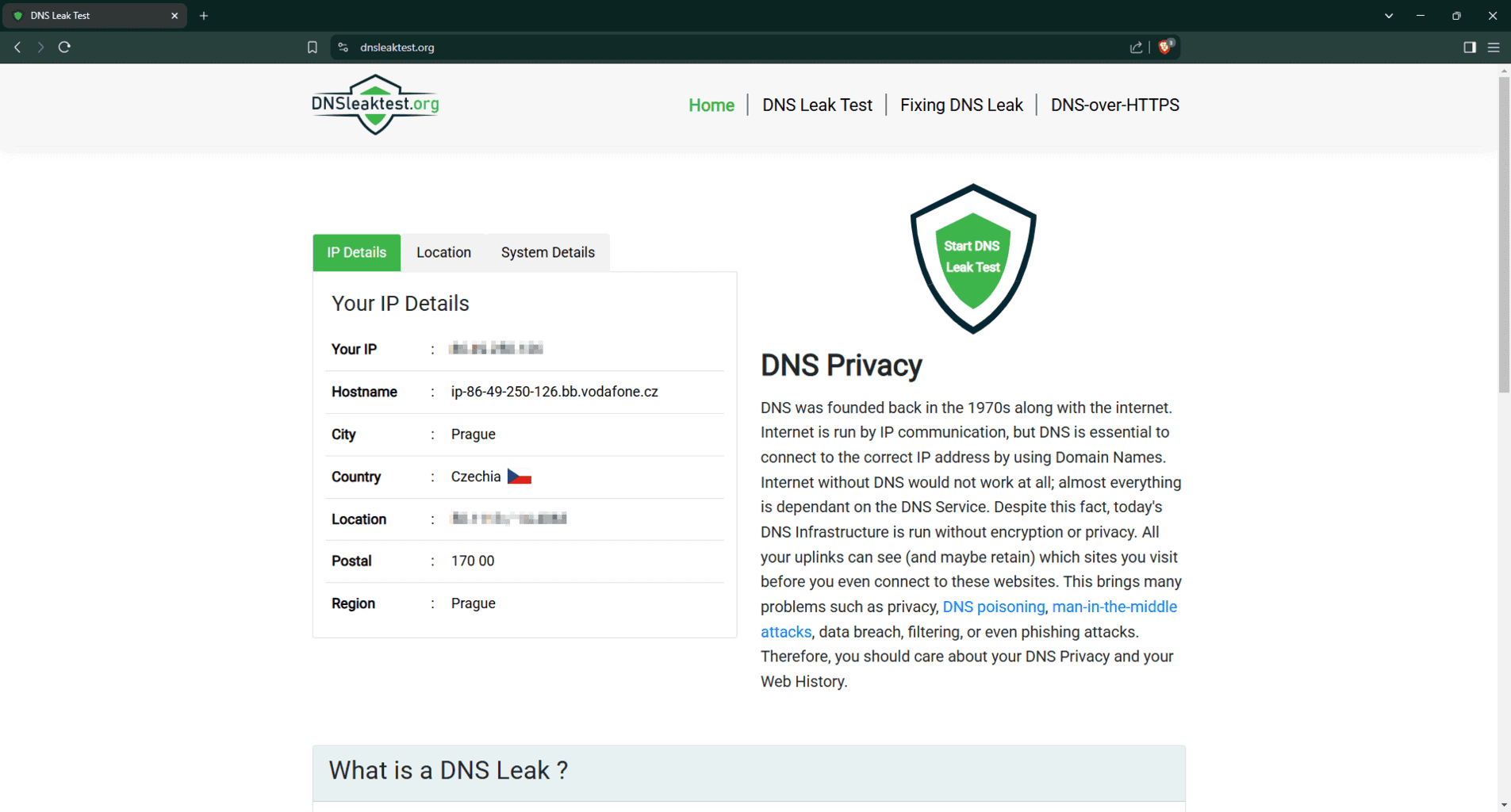Bookmark this page with the bookmark icon

pos(313,48)
